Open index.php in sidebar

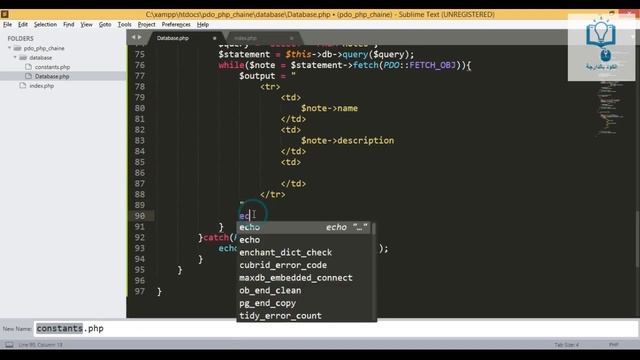42,86
